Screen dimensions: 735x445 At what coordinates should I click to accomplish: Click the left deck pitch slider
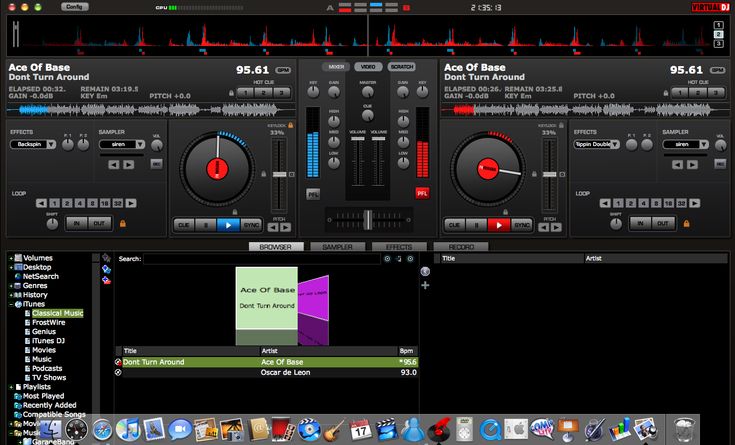pyautogui.click(x=279, y=174)
